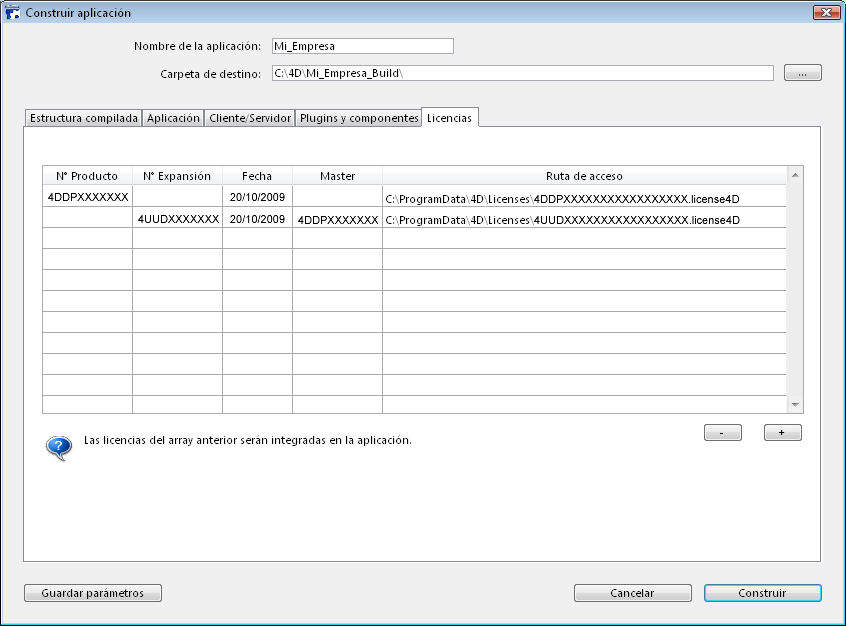The width and height of the screenshot is (846, 626).
Task: Switch to the Estructura compilada tab
Action: [x=83, y=118]
